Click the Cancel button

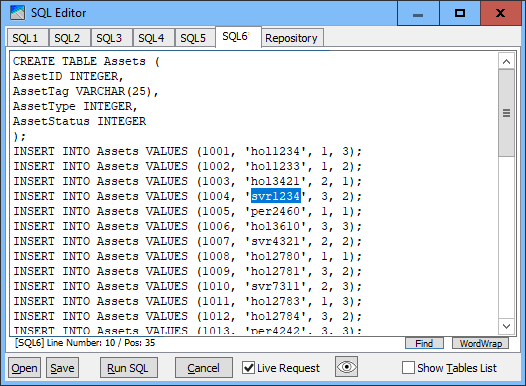click(x=204, y=368)
